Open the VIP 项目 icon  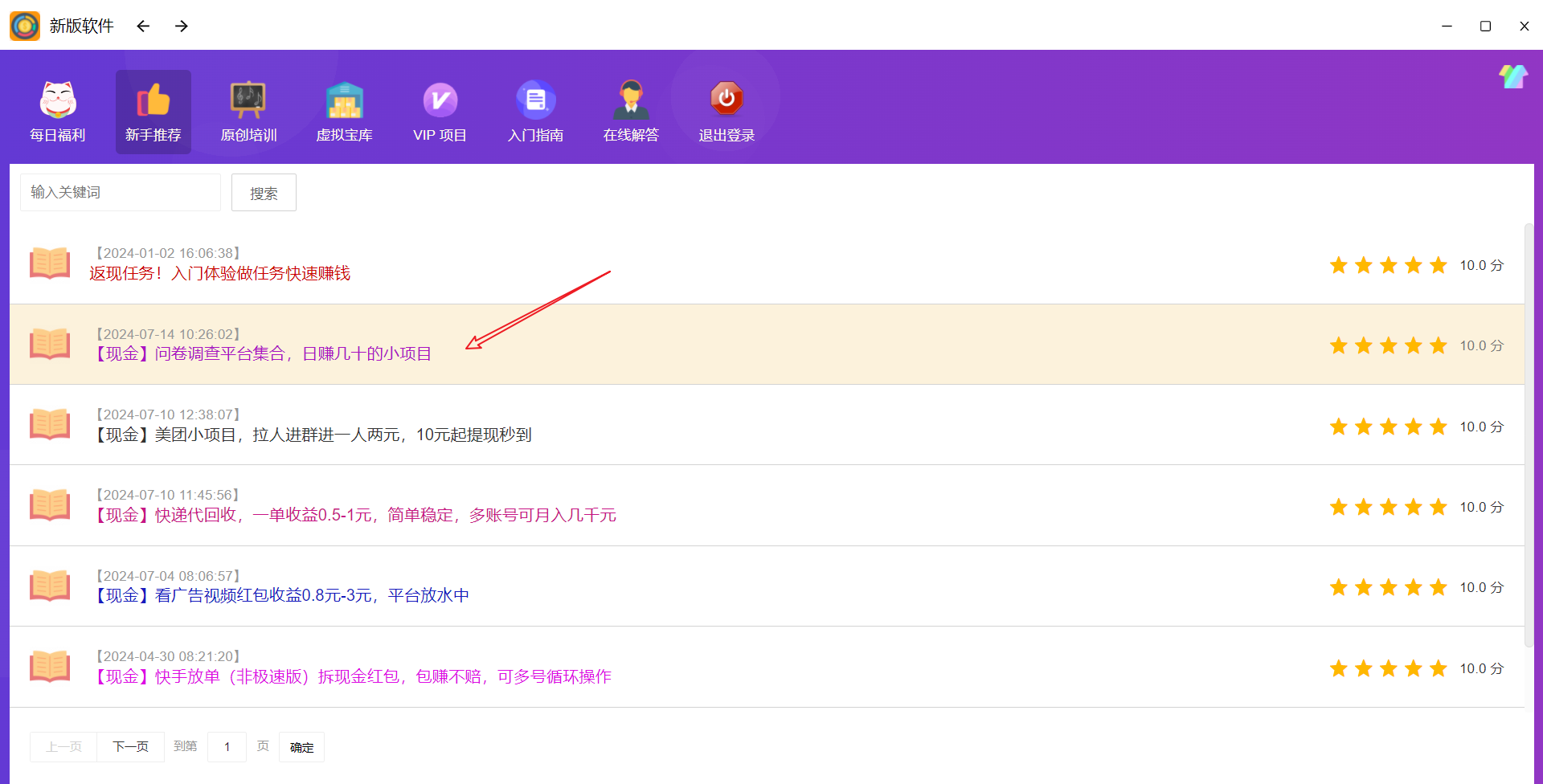tap(440, 100)
